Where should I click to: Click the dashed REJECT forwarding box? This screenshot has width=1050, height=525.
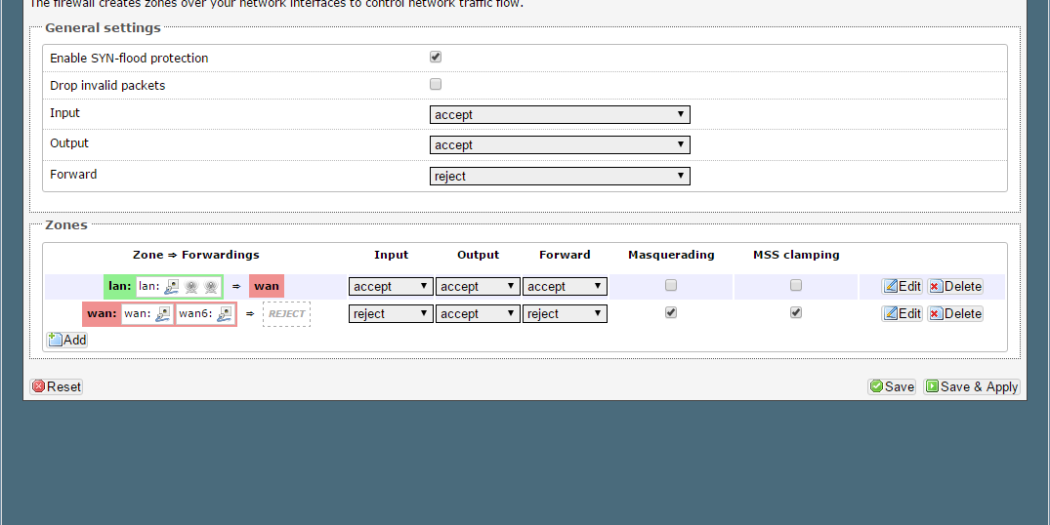coord(287,314)
